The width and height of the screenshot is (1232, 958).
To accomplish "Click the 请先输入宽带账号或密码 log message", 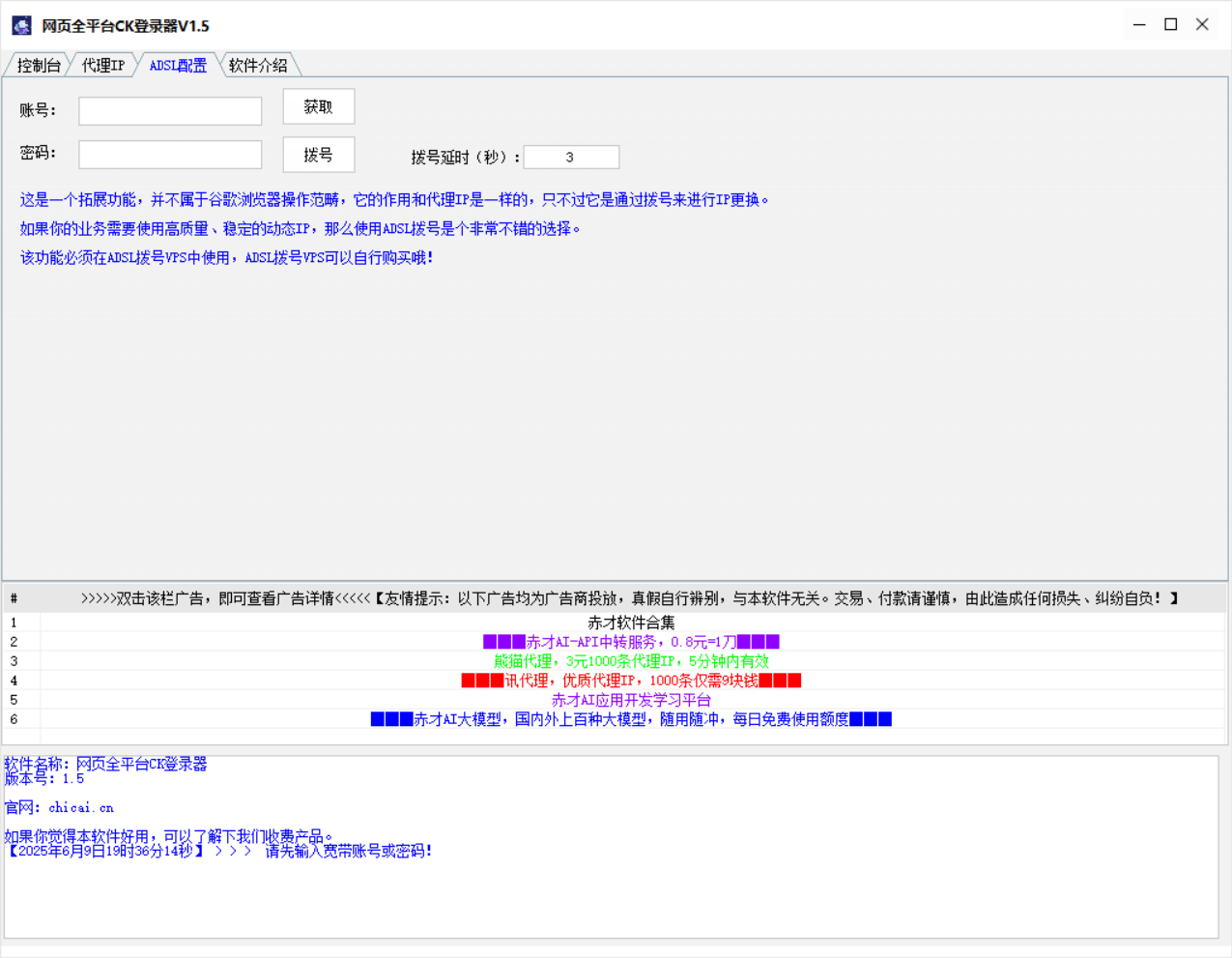I will point(349,851).
